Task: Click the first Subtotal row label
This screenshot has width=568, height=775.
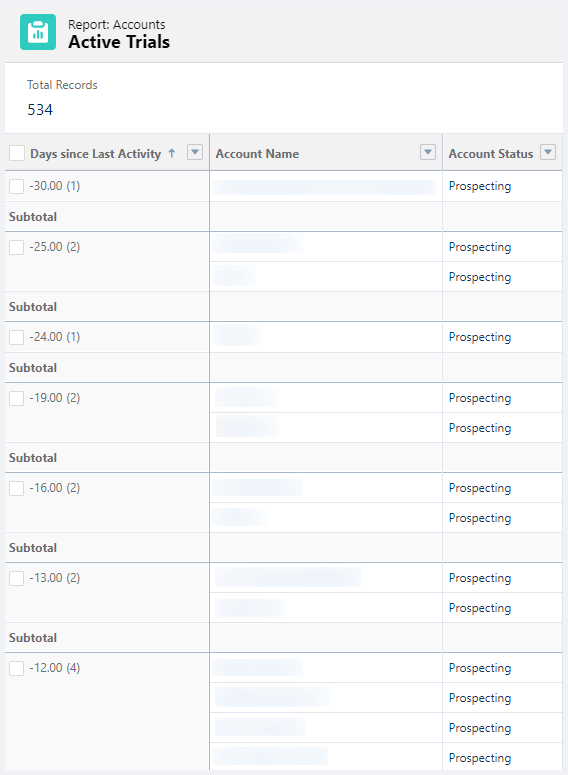Action: pyautogui.click(x=33, y=216)
